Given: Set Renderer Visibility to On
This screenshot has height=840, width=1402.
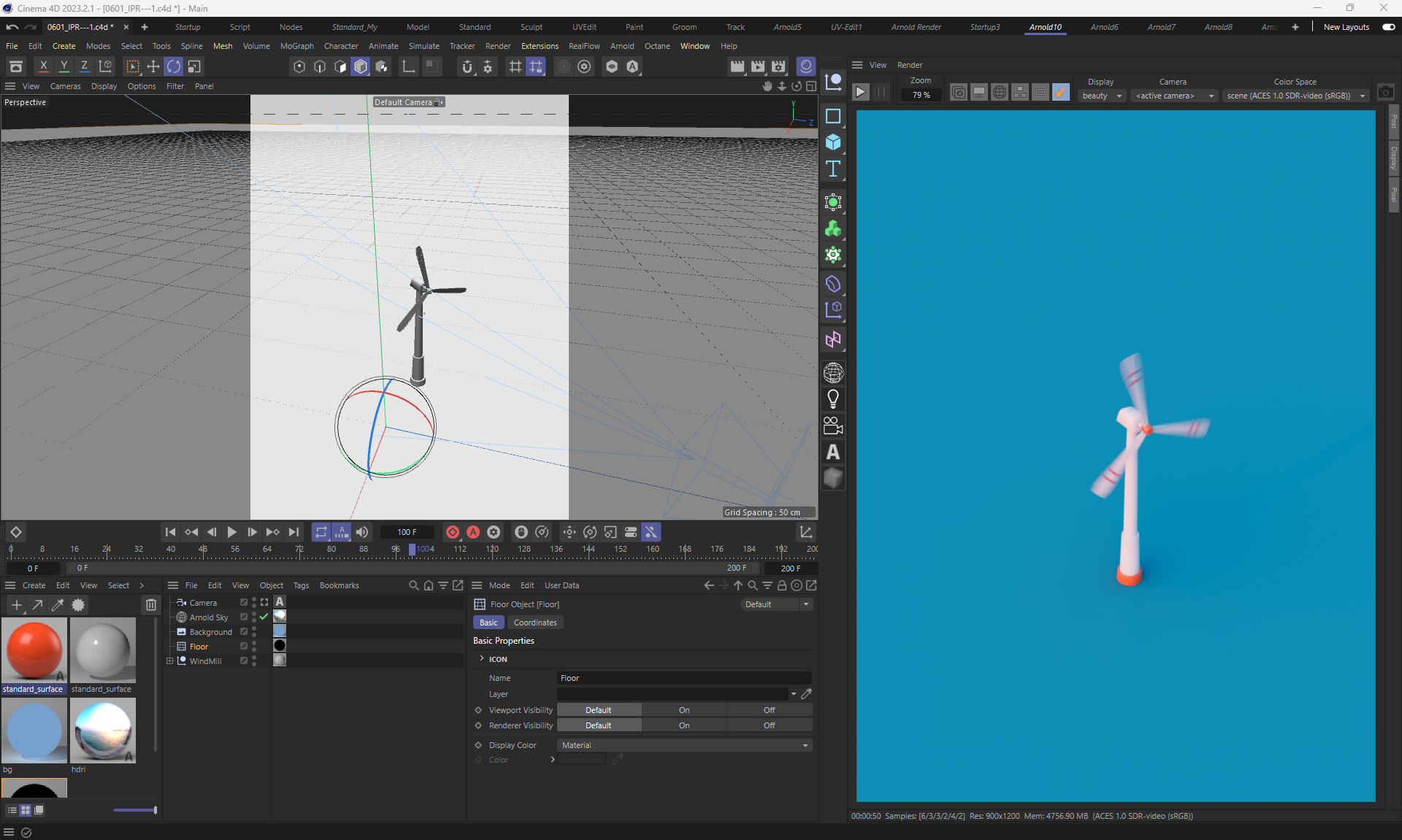Looking at the screenshot, I should point(683,725).
